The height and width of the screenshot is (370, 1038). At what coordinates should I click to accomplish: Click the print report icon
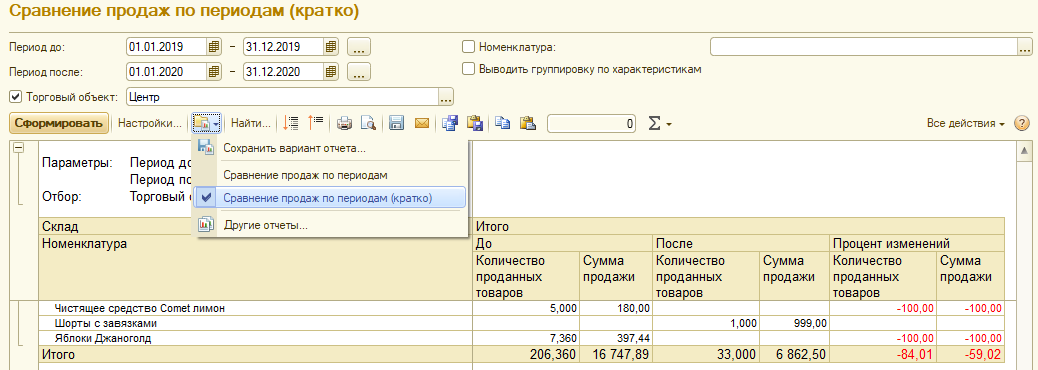(344, 123)
